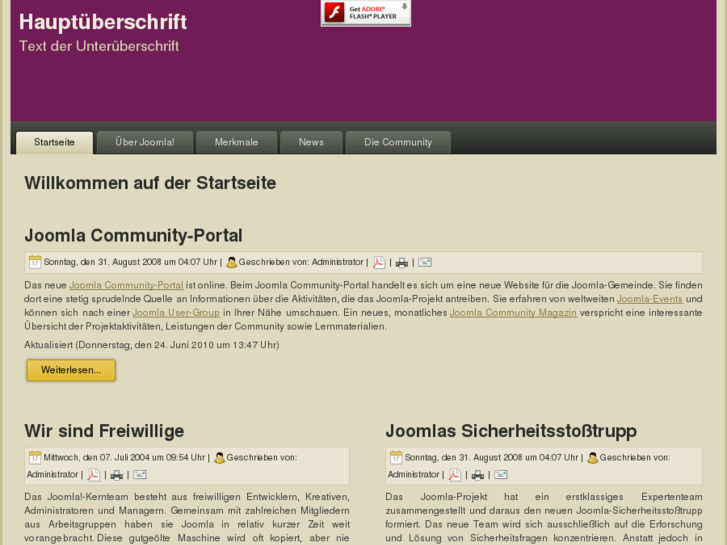The image size is (727, 545).
Task: Click the Text der Unterüberschrift subtitle
Action: tap(99, 46)
